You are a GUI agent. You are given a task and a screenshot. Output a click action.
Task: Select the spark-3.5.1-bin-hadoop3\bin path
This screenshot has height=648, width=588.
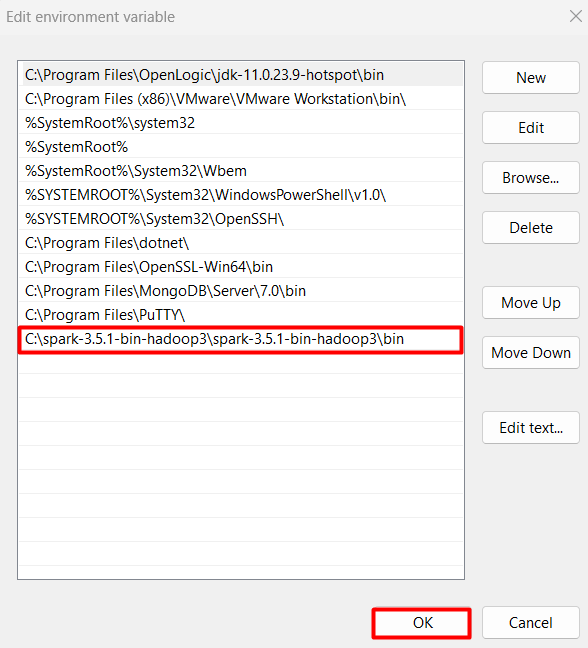click(241, 339)
